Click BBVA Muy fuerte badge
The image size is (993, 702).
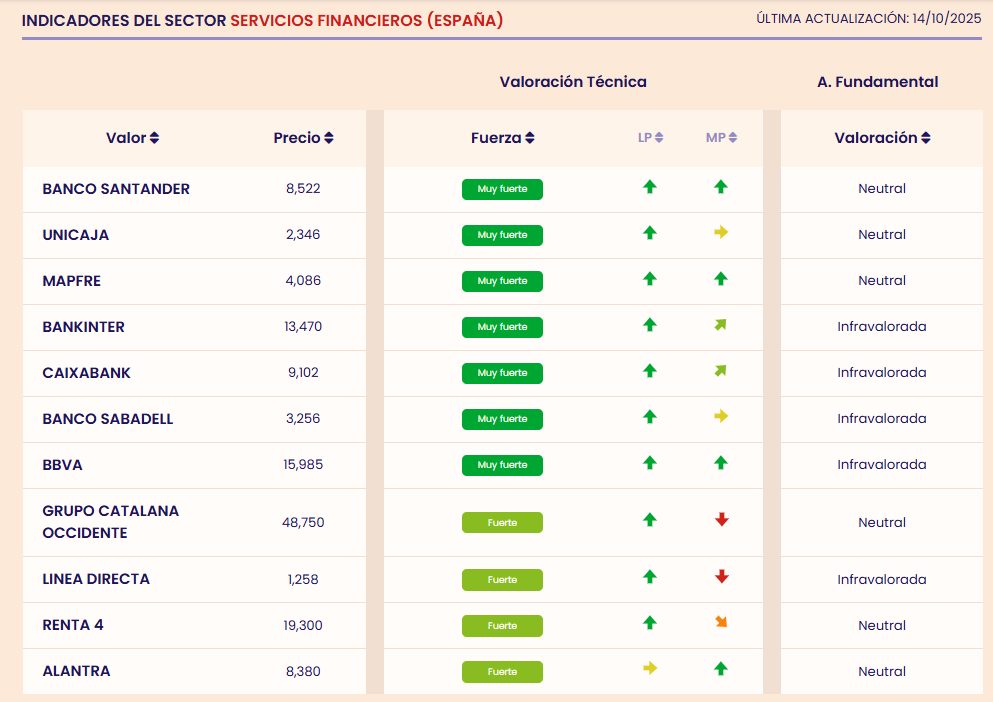coord(502,465)
